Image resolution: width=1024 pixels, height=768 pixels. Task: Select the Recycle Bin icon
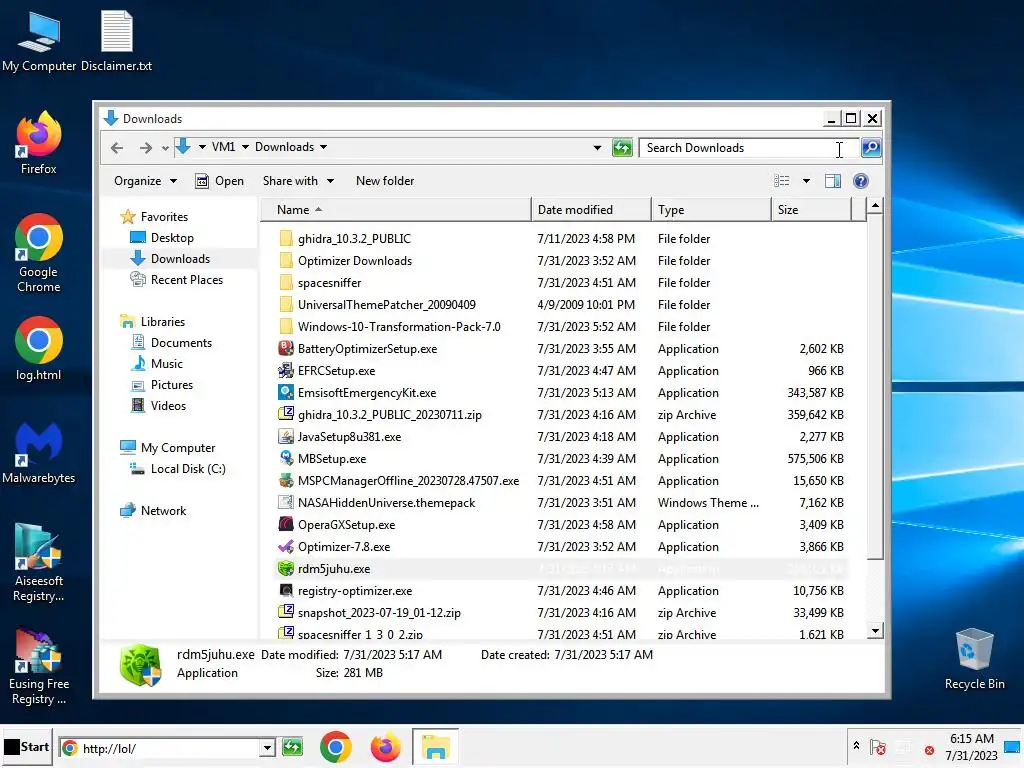coord(974,659)
